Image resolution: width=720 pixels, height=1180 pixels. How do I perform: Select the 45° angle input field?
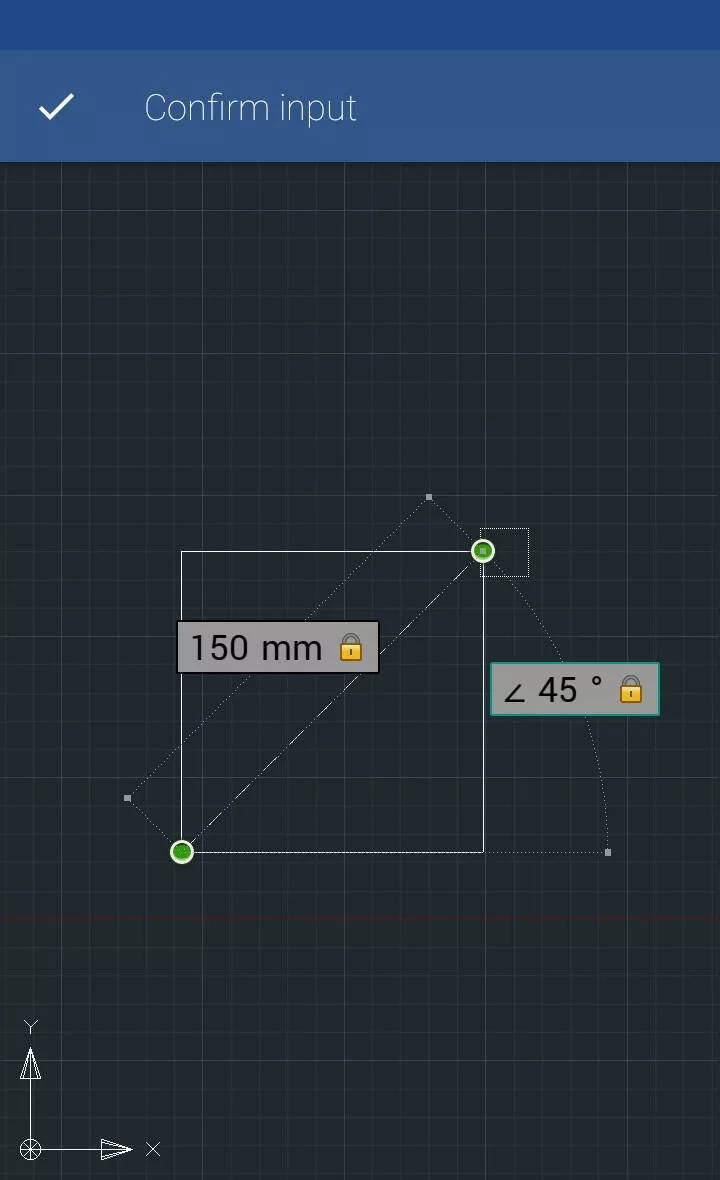tap(575, 689)
